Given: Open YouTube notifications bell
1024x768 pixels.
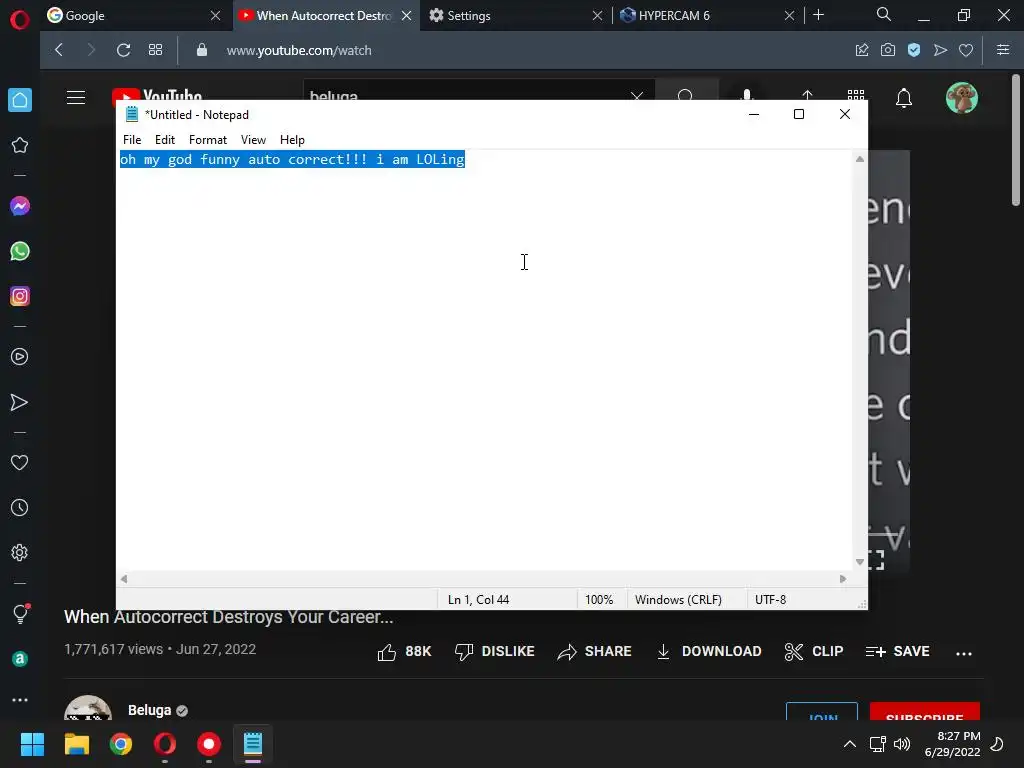Looking at the screenshot, I should tap(904, 98).
